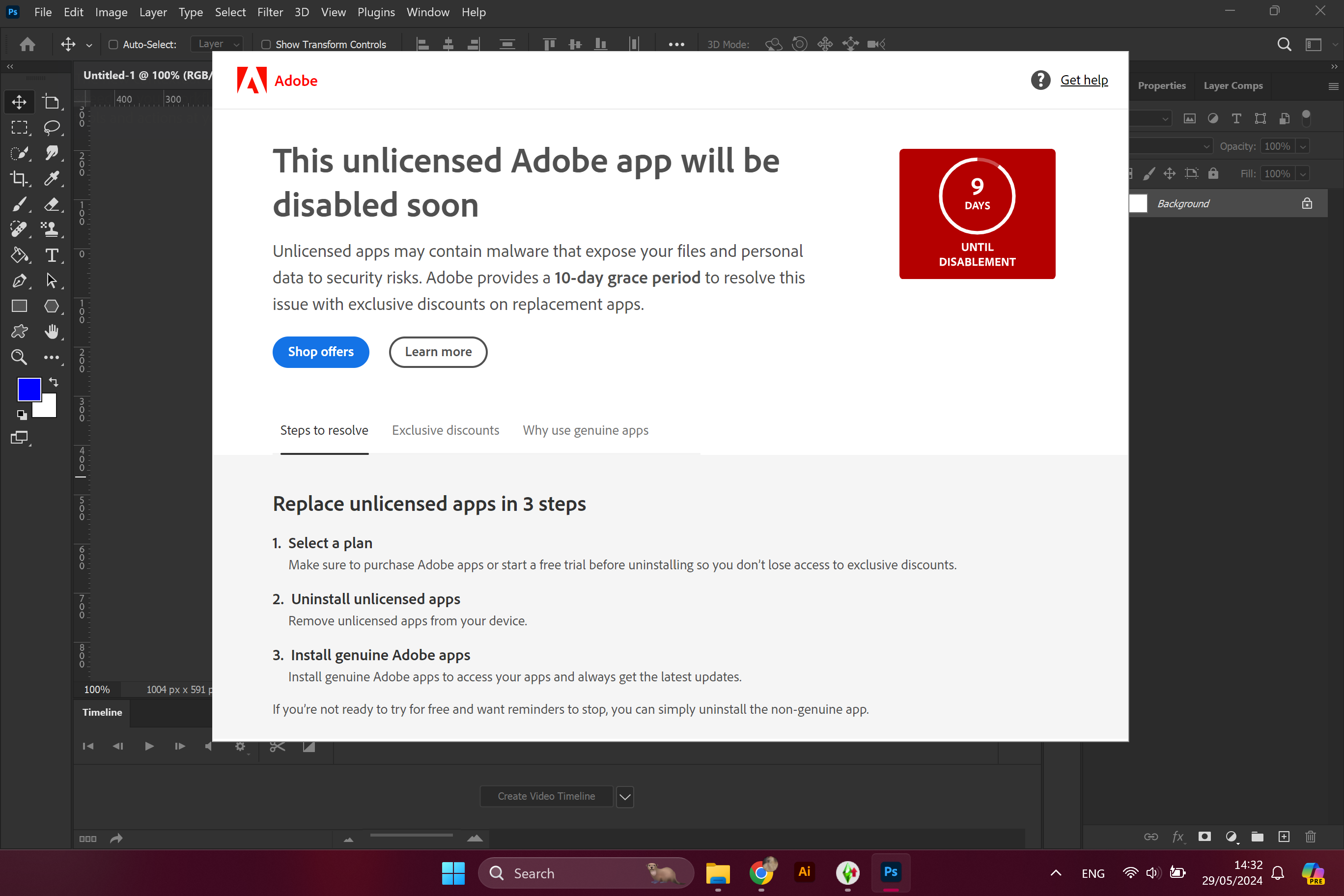Select the Move tool in toolbox
Screen dimensions: 1344x896
20,102
